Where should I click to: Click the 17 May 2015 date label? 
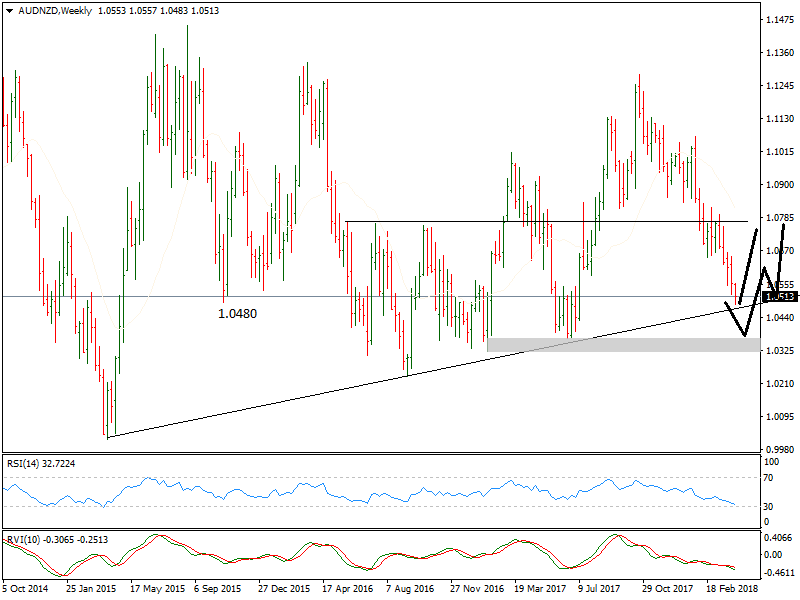click(157, 589)
